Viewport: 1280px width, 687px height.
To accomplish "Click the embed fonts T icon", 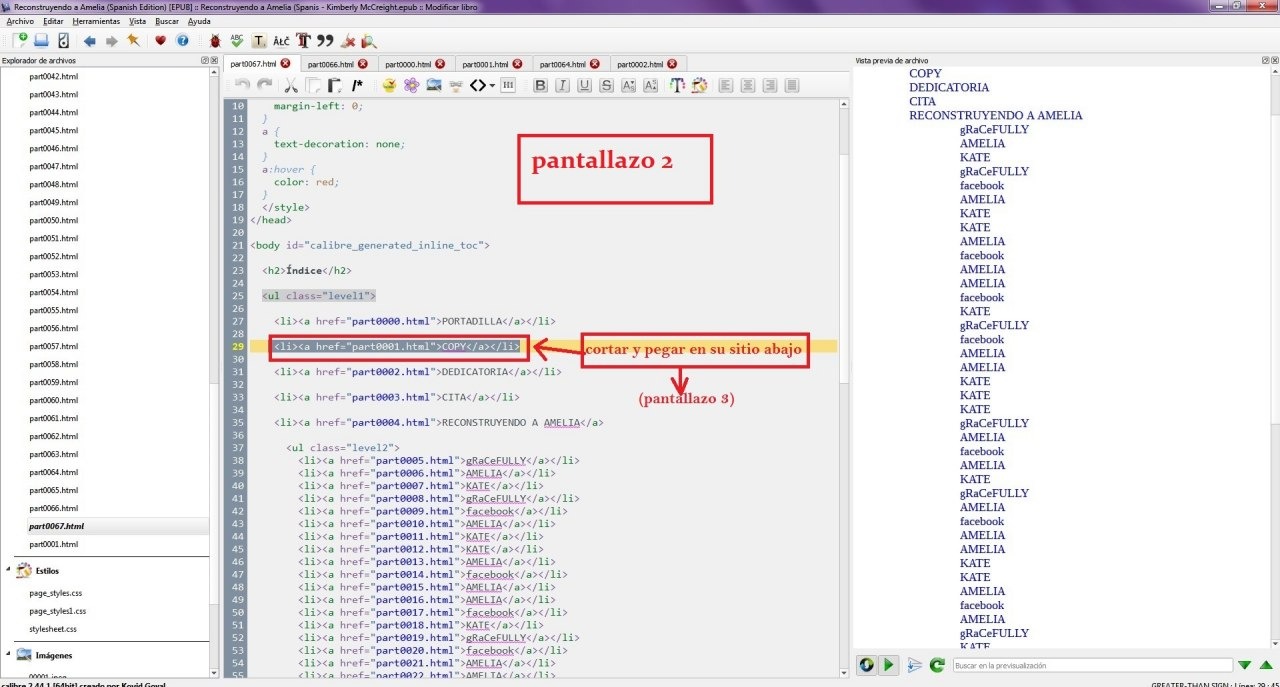I will click(x=303, y=41).
